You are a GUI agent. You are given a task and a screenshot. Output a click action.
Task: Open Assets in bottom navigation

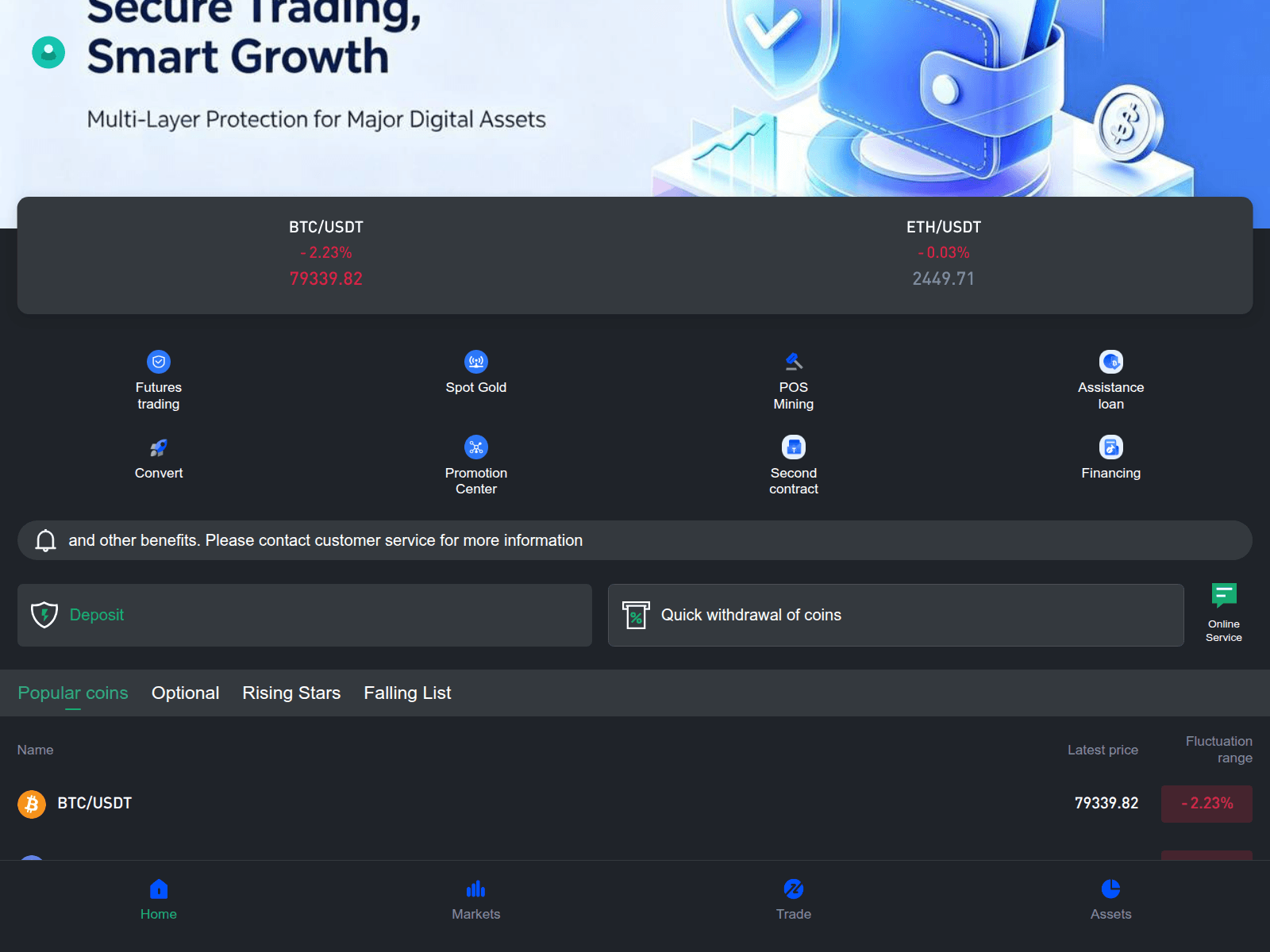coord(1111,900)
